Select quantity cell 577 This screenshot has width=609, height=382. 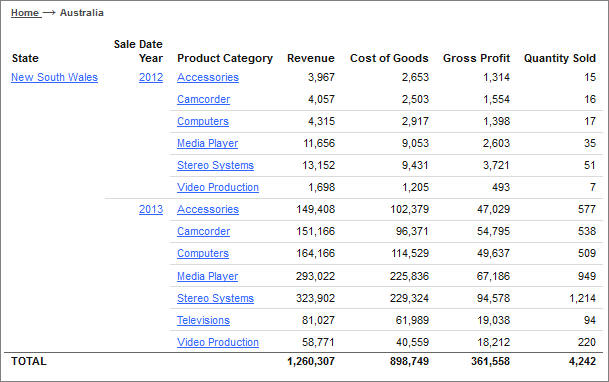586,209
